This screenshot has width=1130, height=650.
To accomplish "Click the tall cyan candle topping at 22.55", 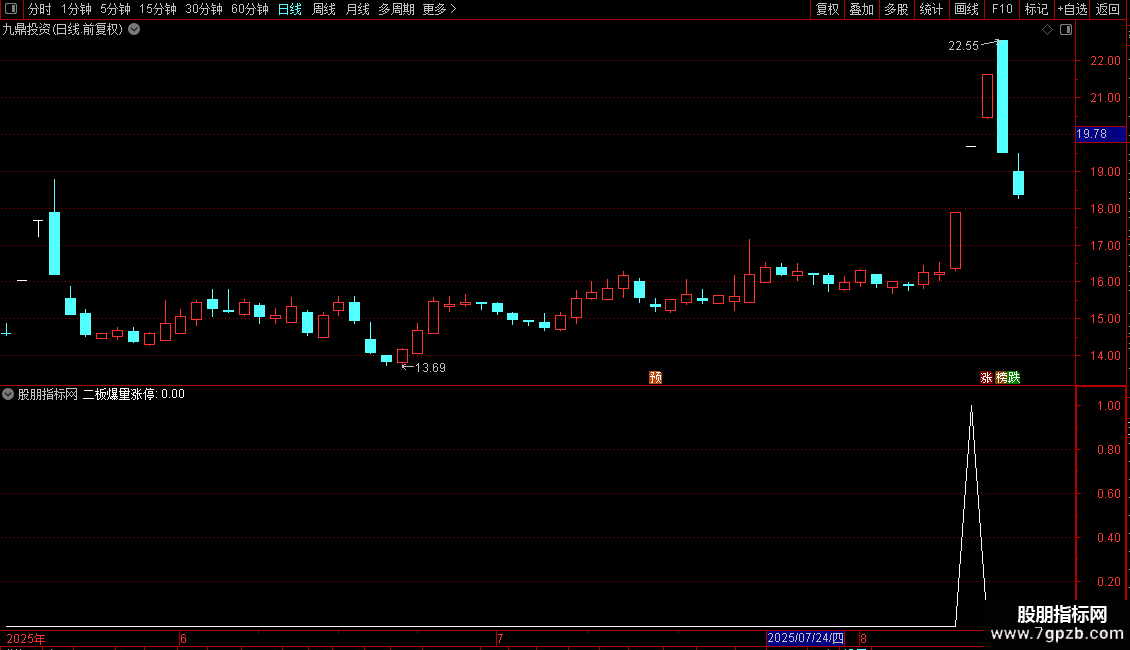I will tap(1002, 97).
